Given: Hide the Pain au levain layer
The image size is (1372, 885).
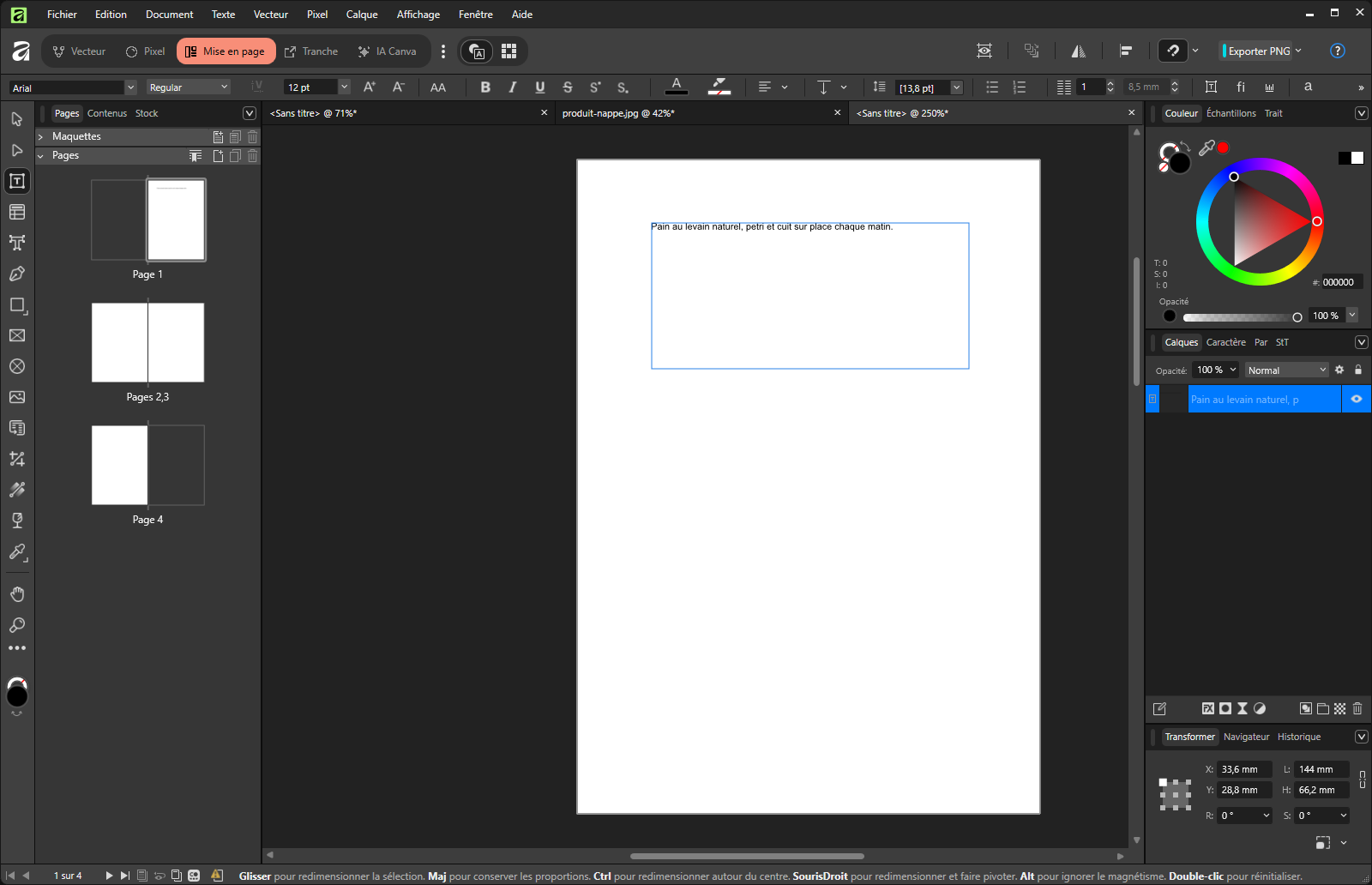Looking at the screenshot, I should click(x=1357, y=399).
